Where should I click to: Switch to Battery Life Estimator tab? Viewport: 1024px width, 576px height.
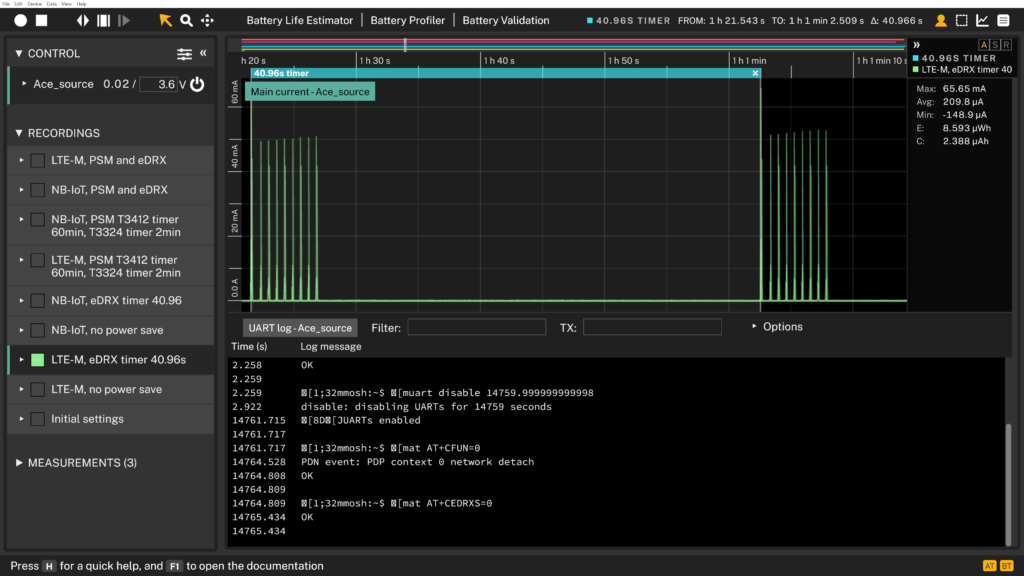(x=300, y=20)
